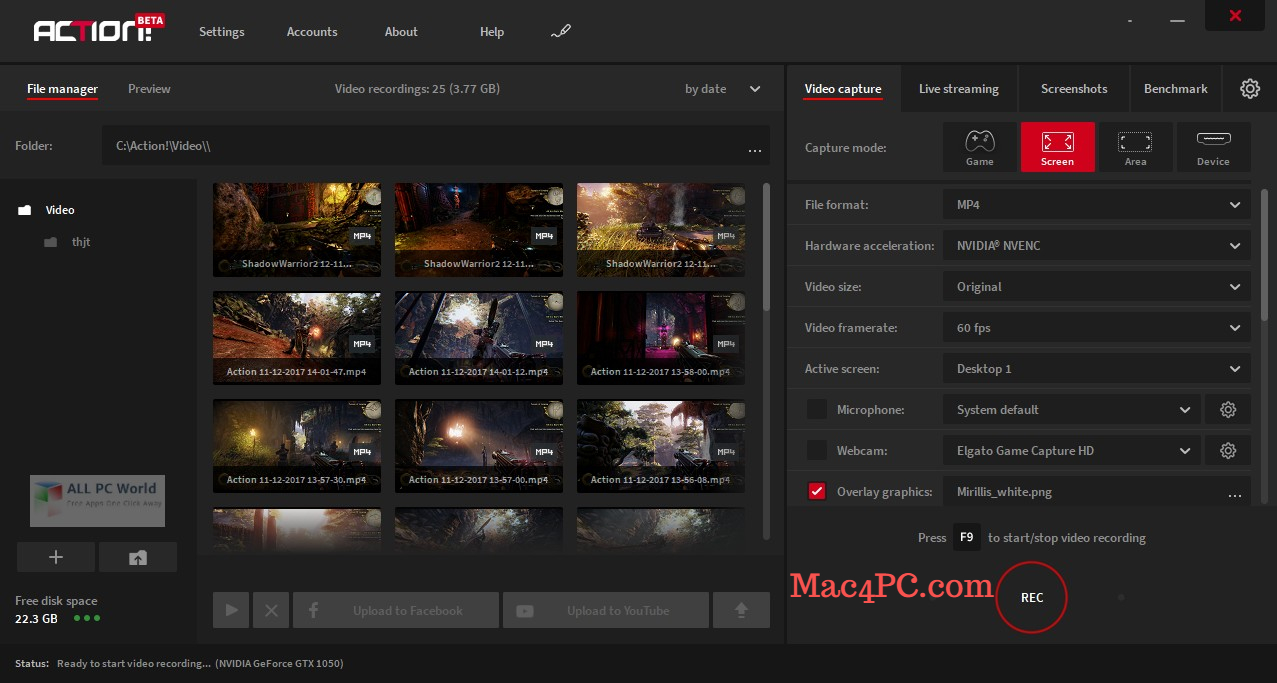Open capture settings gear next to Benchmark
This screenshot has height=683, width=1277.
1250,89
